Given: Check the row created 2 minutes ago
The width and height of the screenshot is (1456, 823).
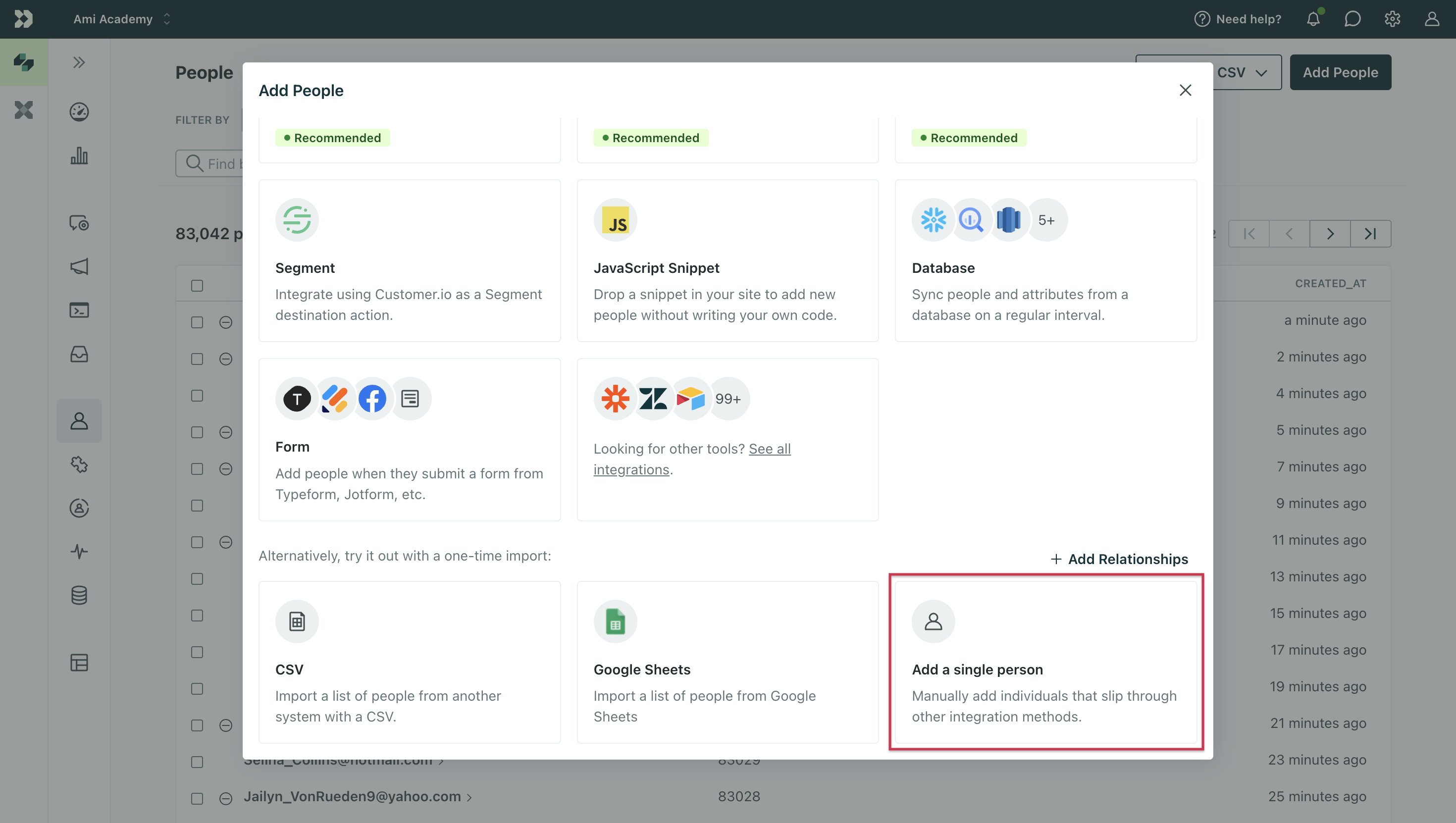Looking at the screenshot, I should pyautogui.click(x=197, y=359).
